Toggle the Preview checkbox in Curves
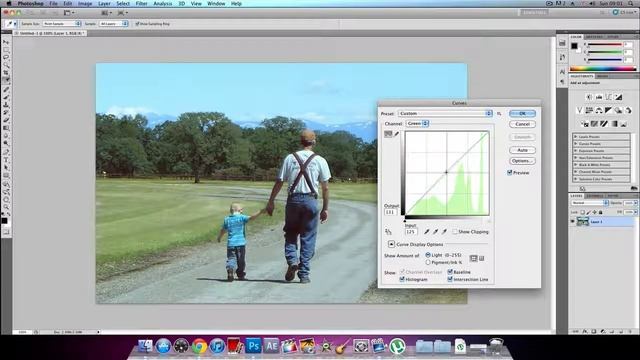The height and width of the screenshot is (360, 640). point(509,173)
